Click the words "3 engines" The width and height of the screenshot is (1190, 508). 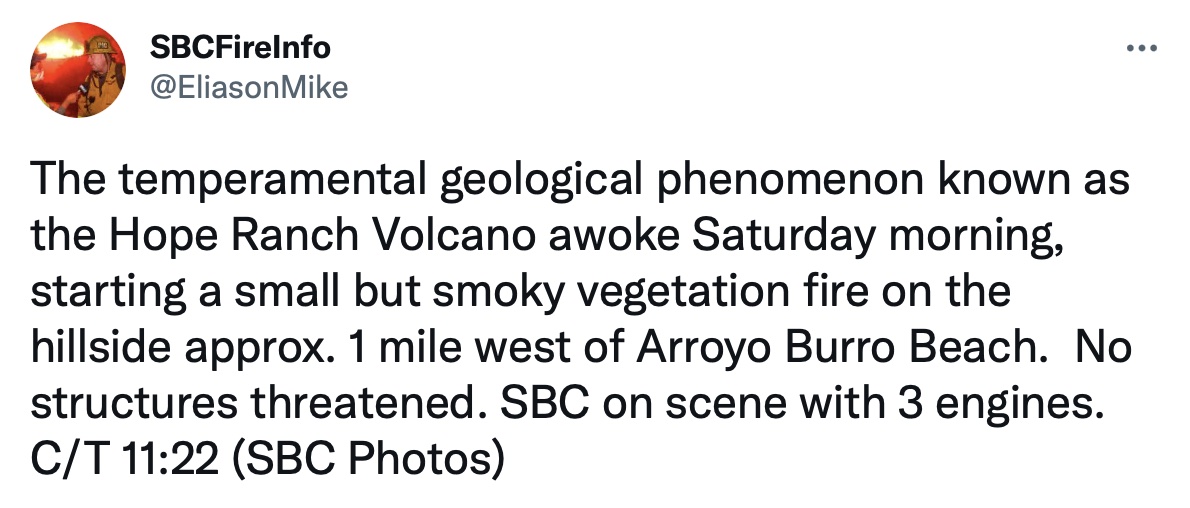[x=1001, y=402]
